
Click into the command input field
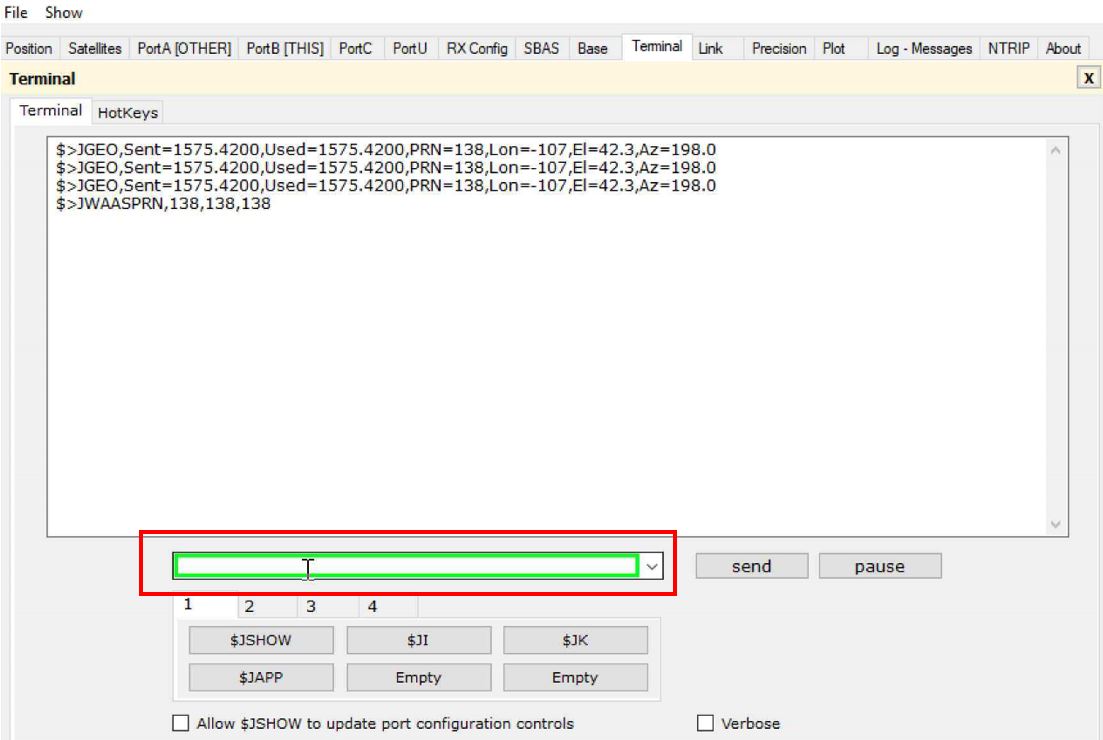(407, 566)
